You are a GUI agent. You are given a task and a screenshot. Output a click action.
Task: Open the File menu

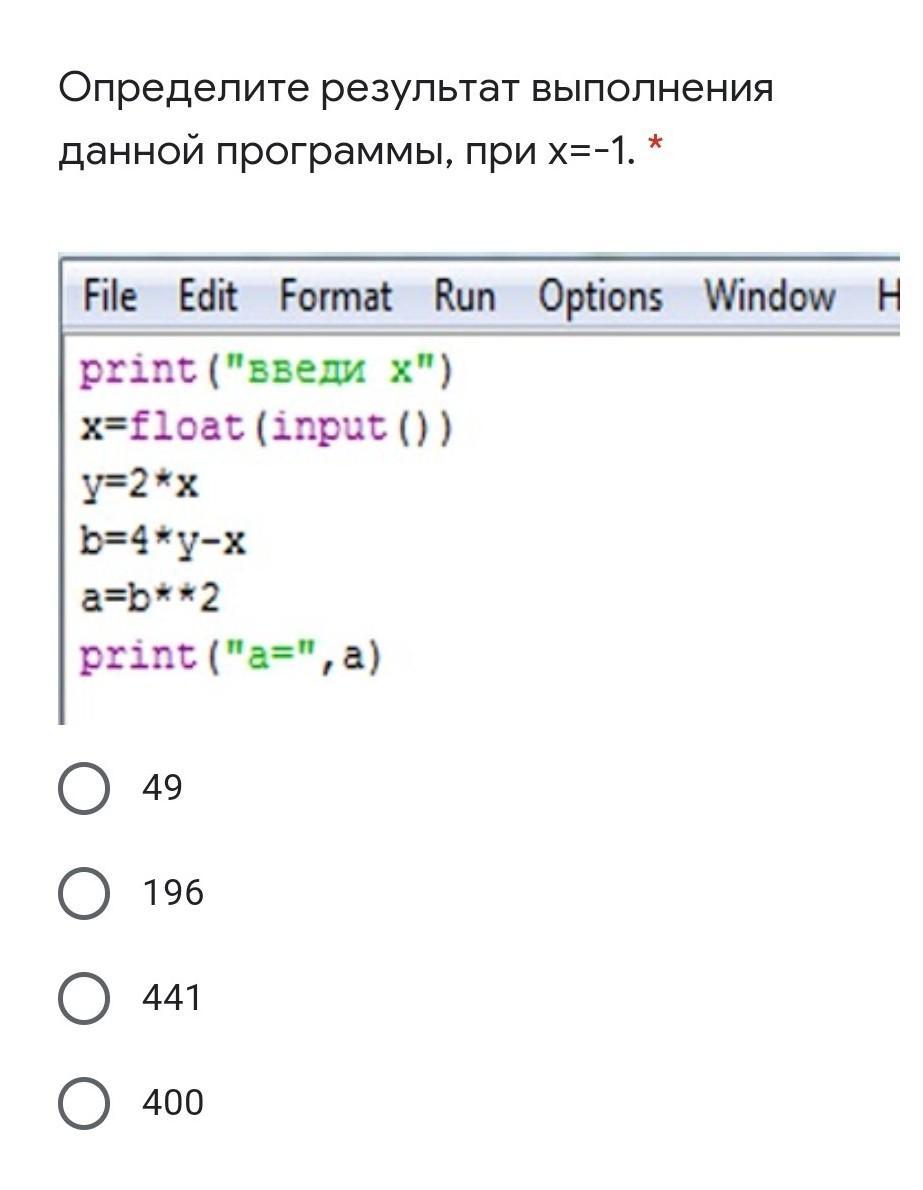(x=109, y=297)
